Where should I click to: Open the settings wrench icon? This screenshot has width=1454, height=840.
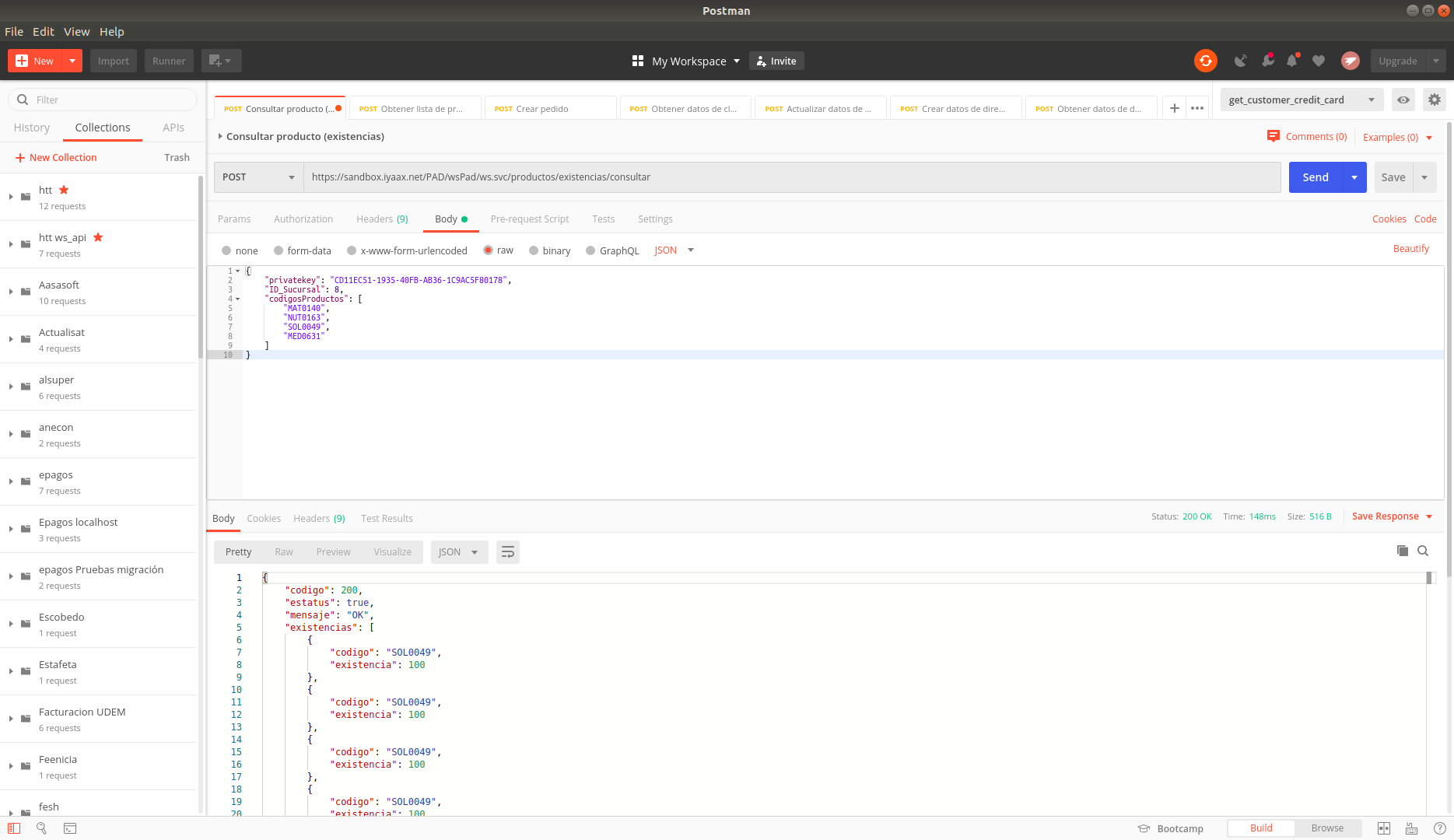pos(1267,61)
